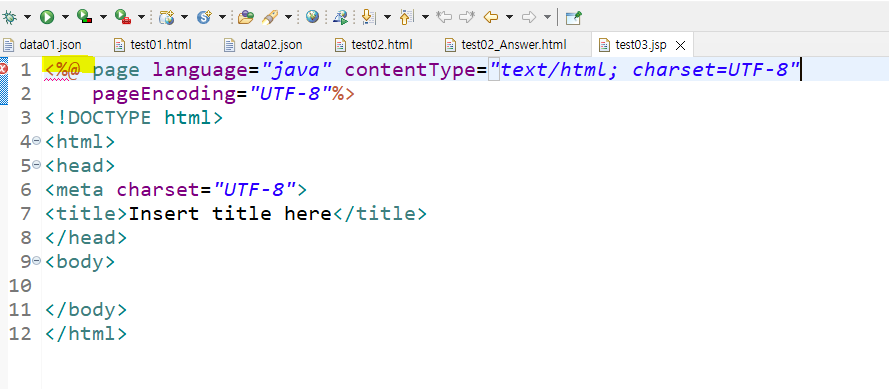Viewport: 889px width, 389px height.
Task: Click the Pin Editor icon
Action: [x=574, y=18]
